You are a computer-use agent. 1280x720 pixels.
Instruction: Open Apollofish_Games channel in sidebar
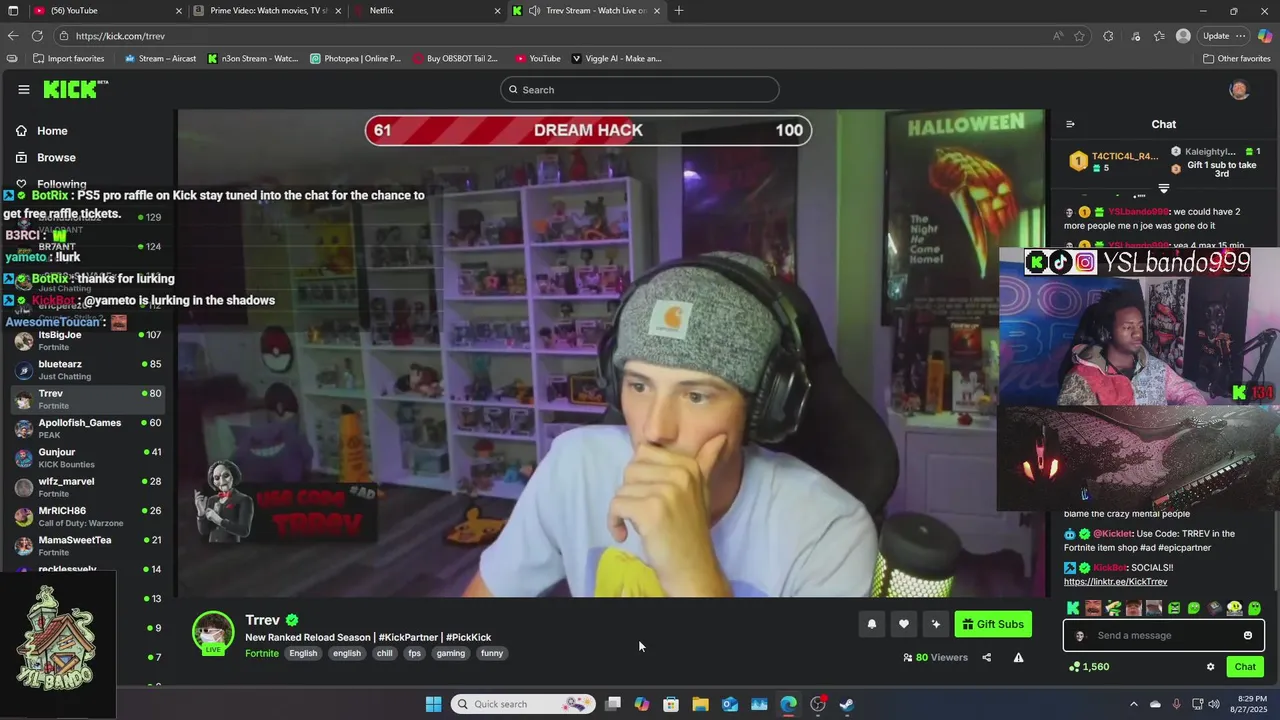(87, 428)
